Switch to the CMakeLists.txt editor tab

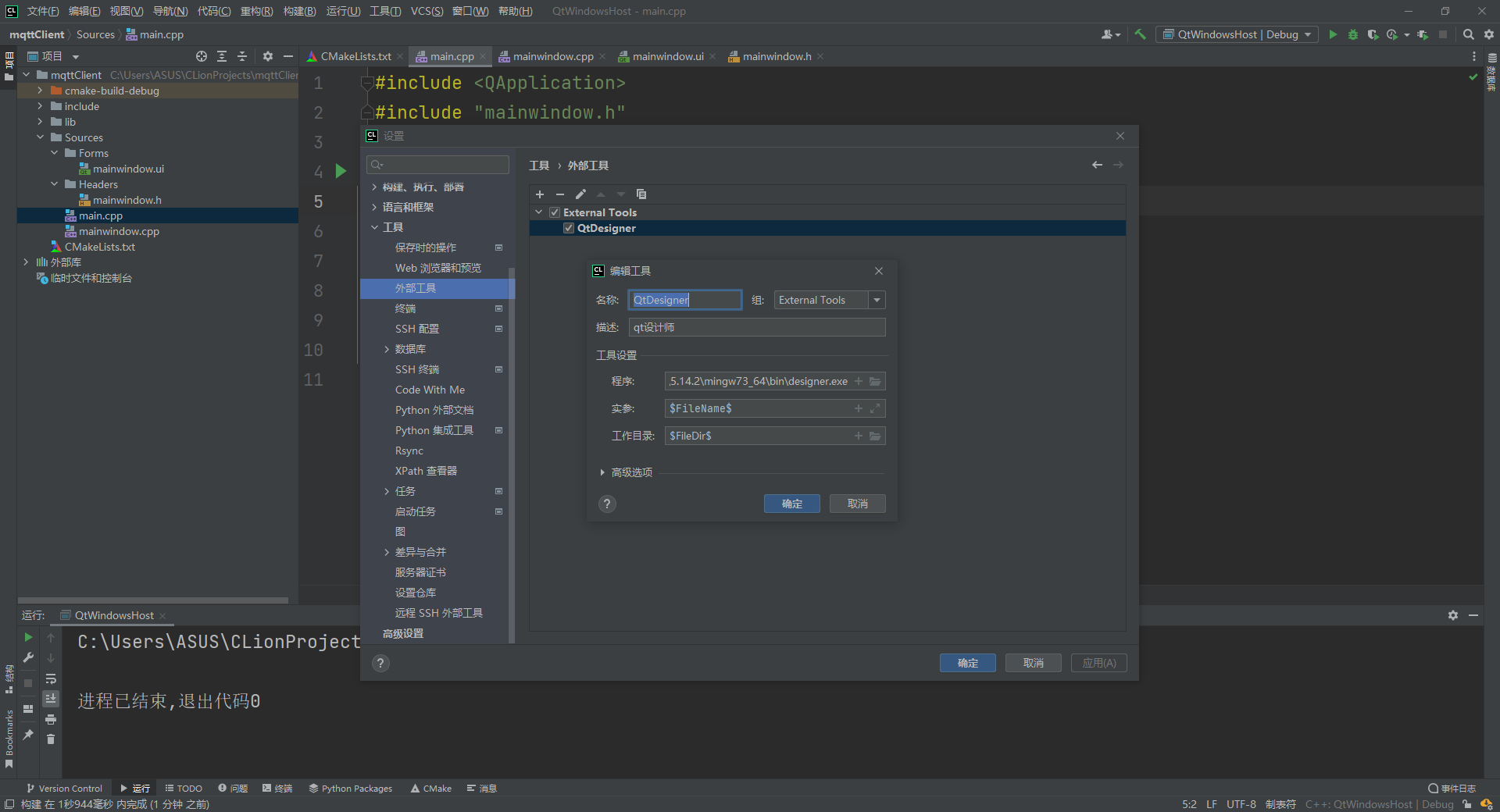click(355, 56)
